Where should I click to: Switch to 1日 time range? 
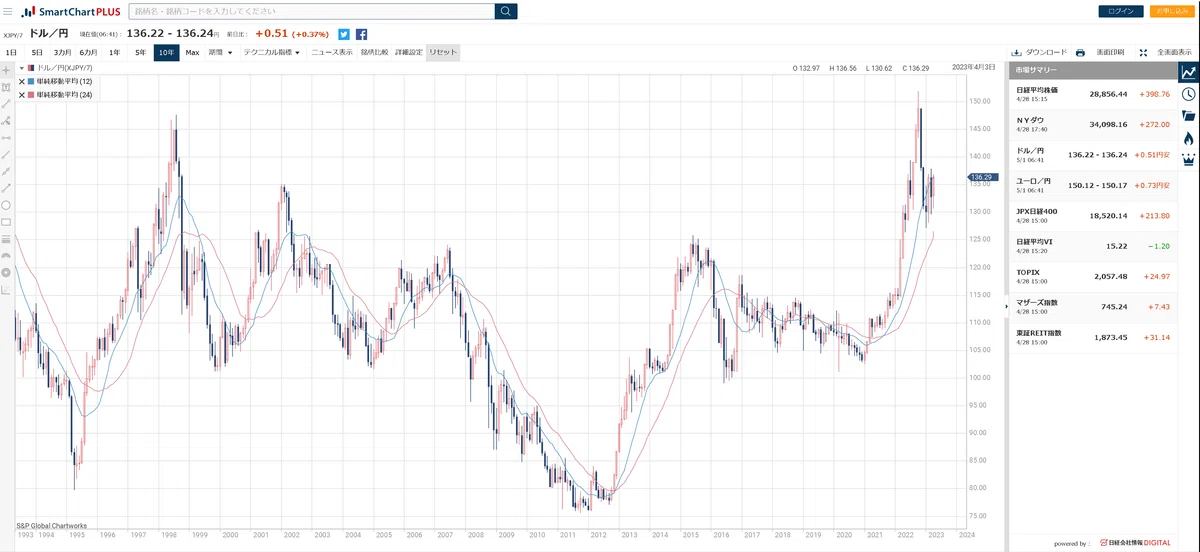(x=11, y=52)
